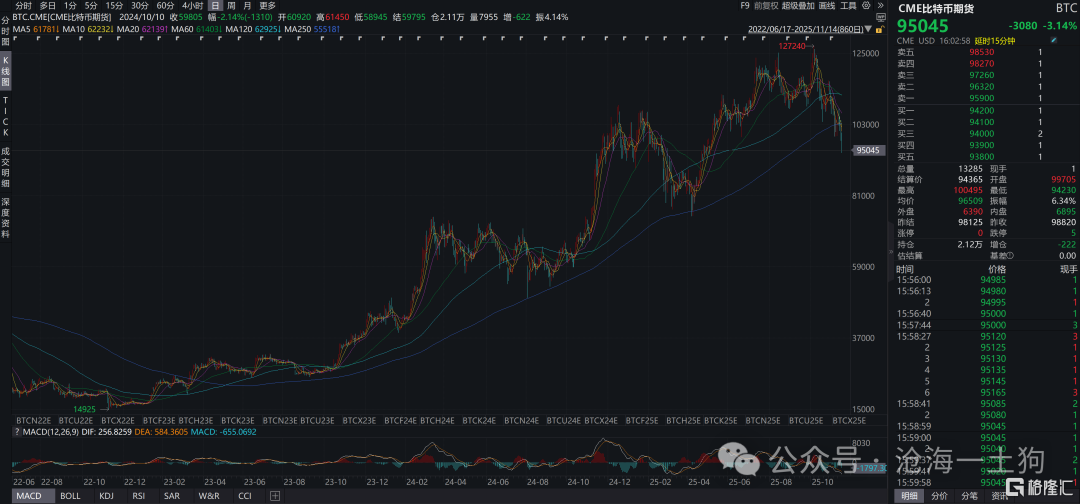Select the 日 daily timeframe
Image resolution: width=1080 pixels, height=504 pixels.
215,6
